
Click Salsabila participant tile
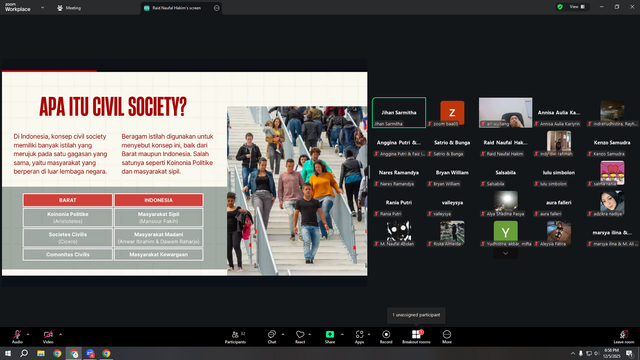(505, 173)
